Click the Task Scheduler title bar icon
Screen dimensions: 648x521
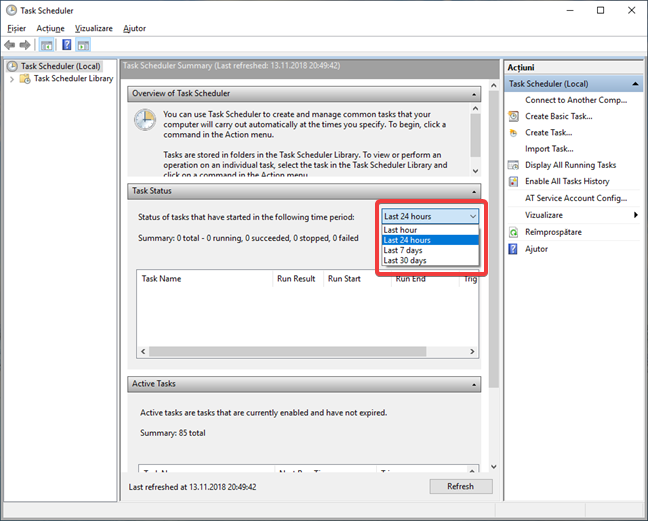click(11, 10)
